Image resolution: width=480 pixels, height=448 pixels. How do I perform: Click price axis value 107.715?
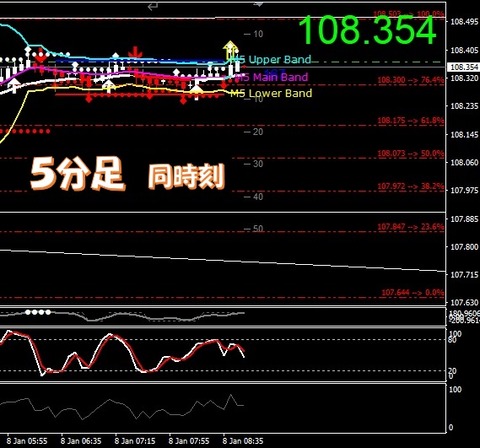tap(464, 275)
